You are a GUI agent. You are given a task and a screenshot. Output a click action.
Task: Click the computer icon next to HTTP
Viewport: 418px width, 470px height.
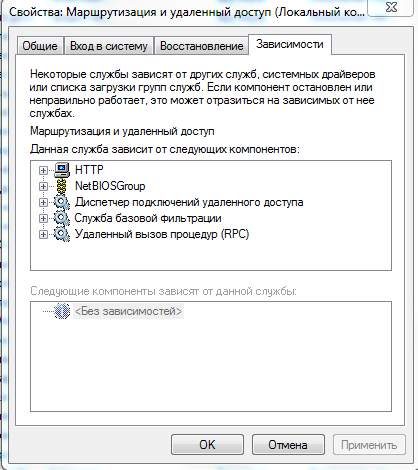62,170
